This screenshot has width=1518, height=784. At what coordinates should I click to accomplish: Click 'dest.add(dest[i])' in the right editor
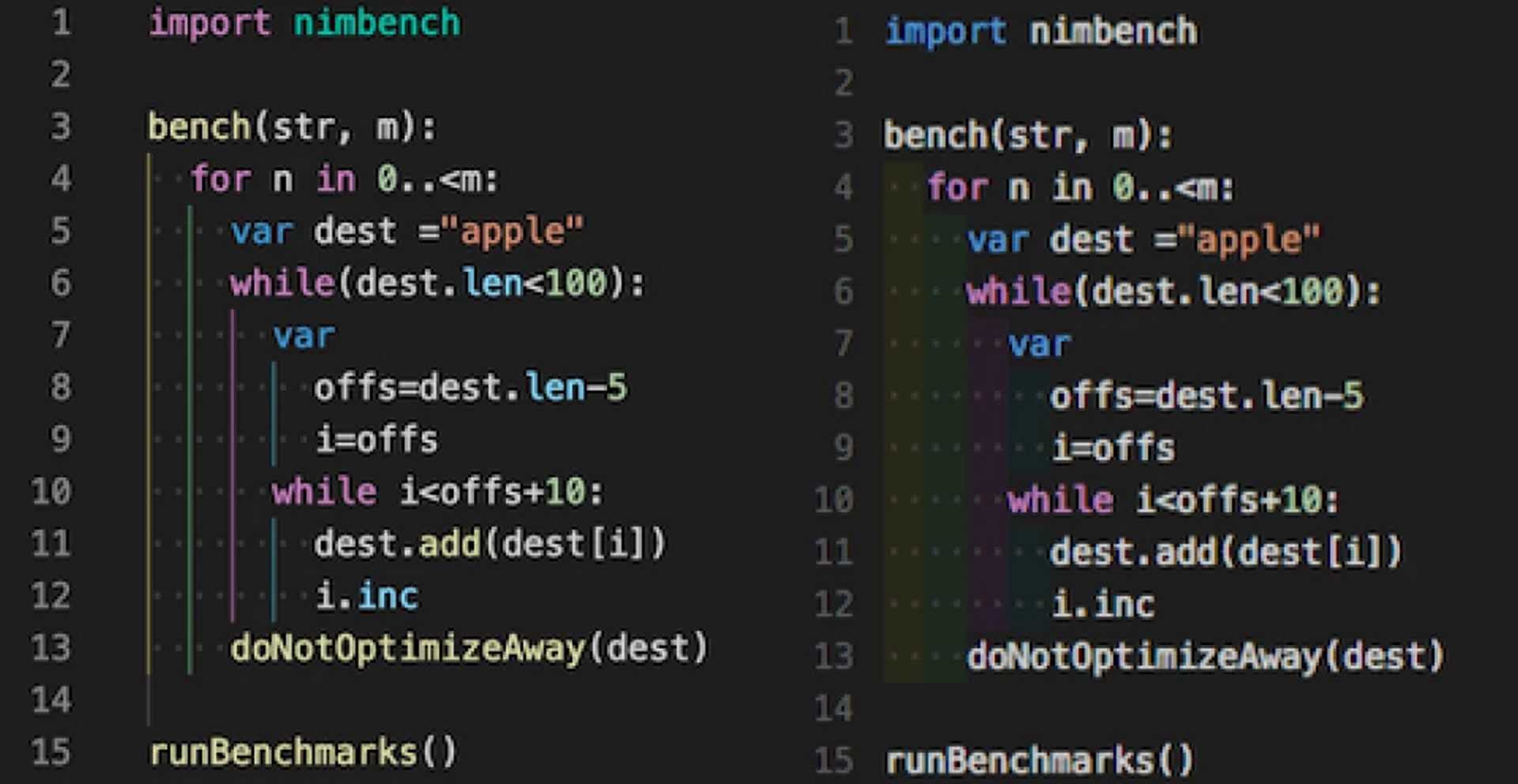[x=1225, y=553]
